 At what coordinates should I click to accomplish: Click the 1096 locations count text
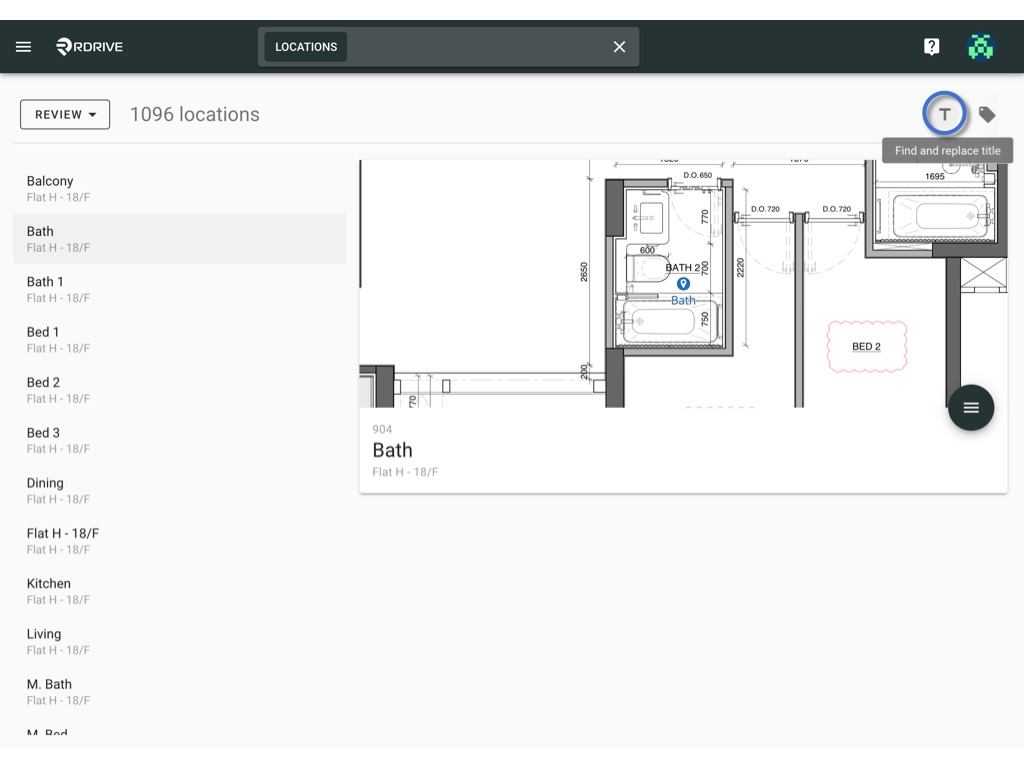195,114
